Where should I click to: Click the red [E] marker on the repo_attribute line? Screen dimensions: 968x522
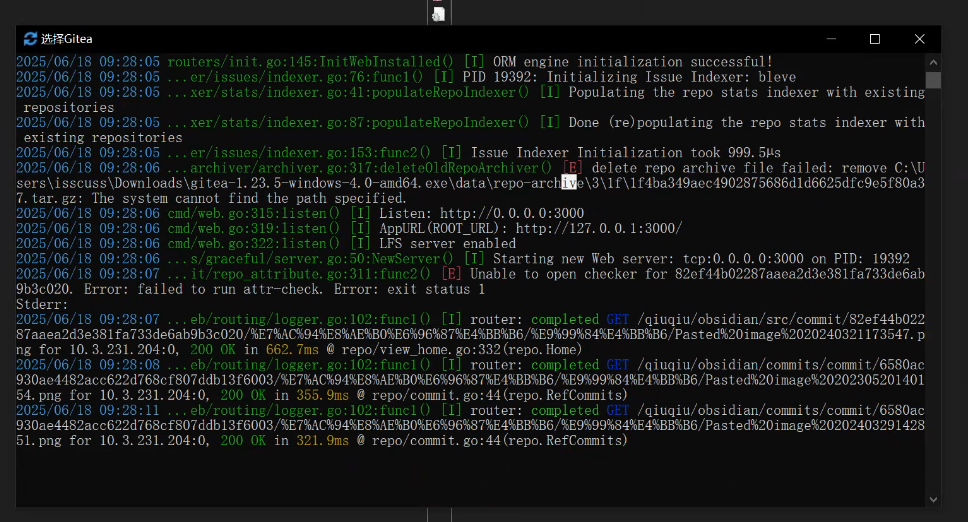point(451,274)
